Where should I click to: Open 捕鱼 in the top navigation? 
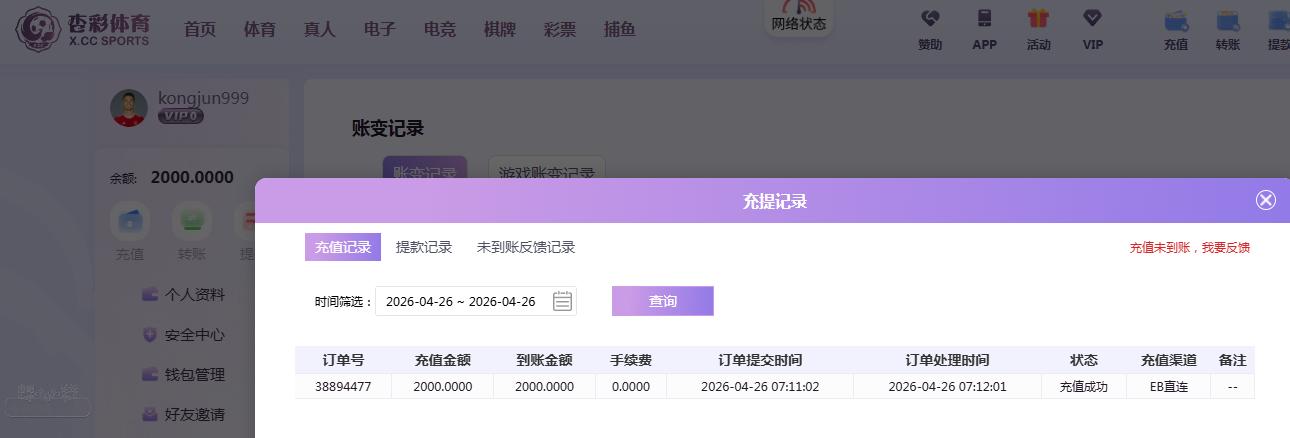620,29
